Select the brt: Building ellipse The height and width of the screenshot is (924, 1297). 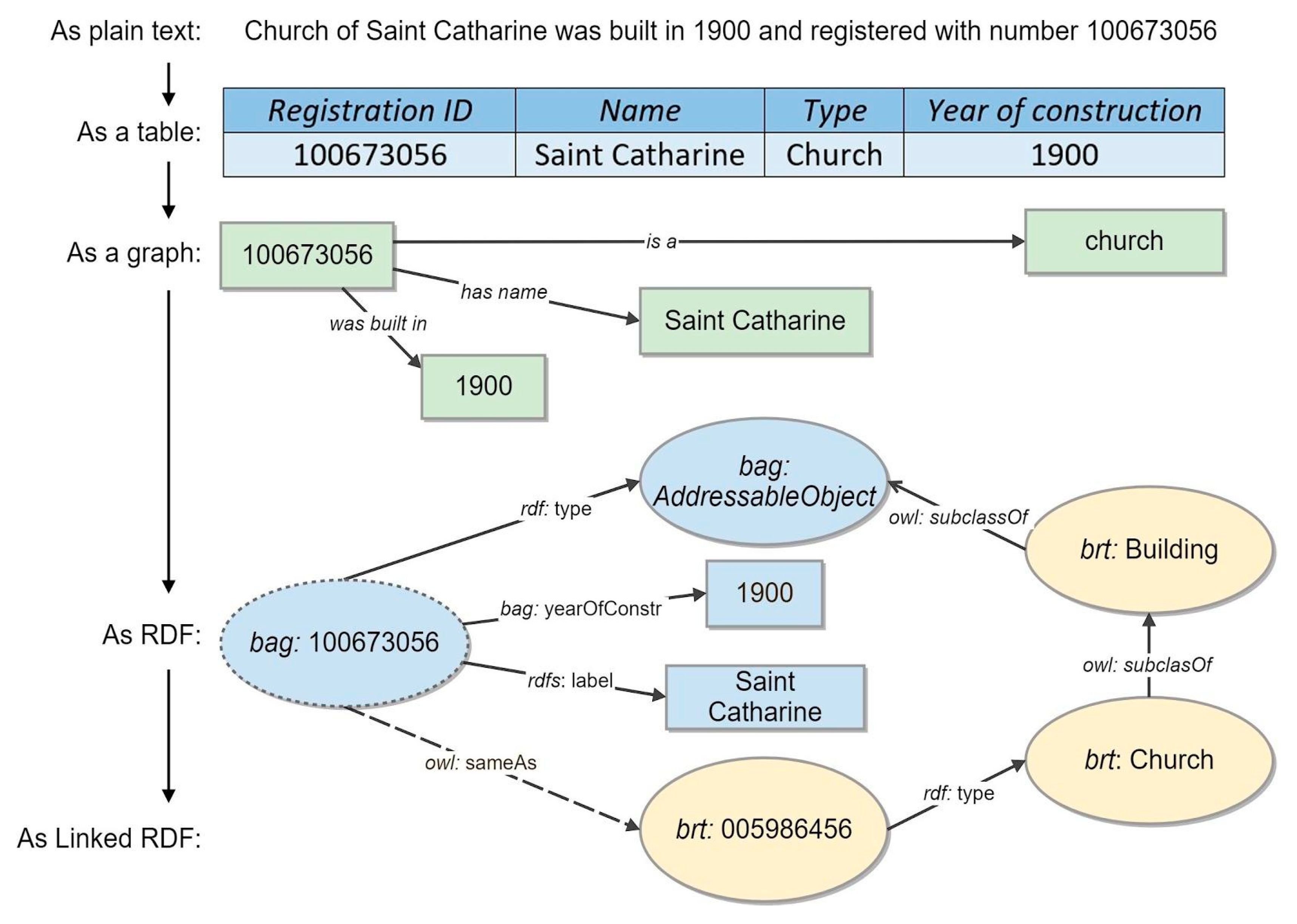1149,550
